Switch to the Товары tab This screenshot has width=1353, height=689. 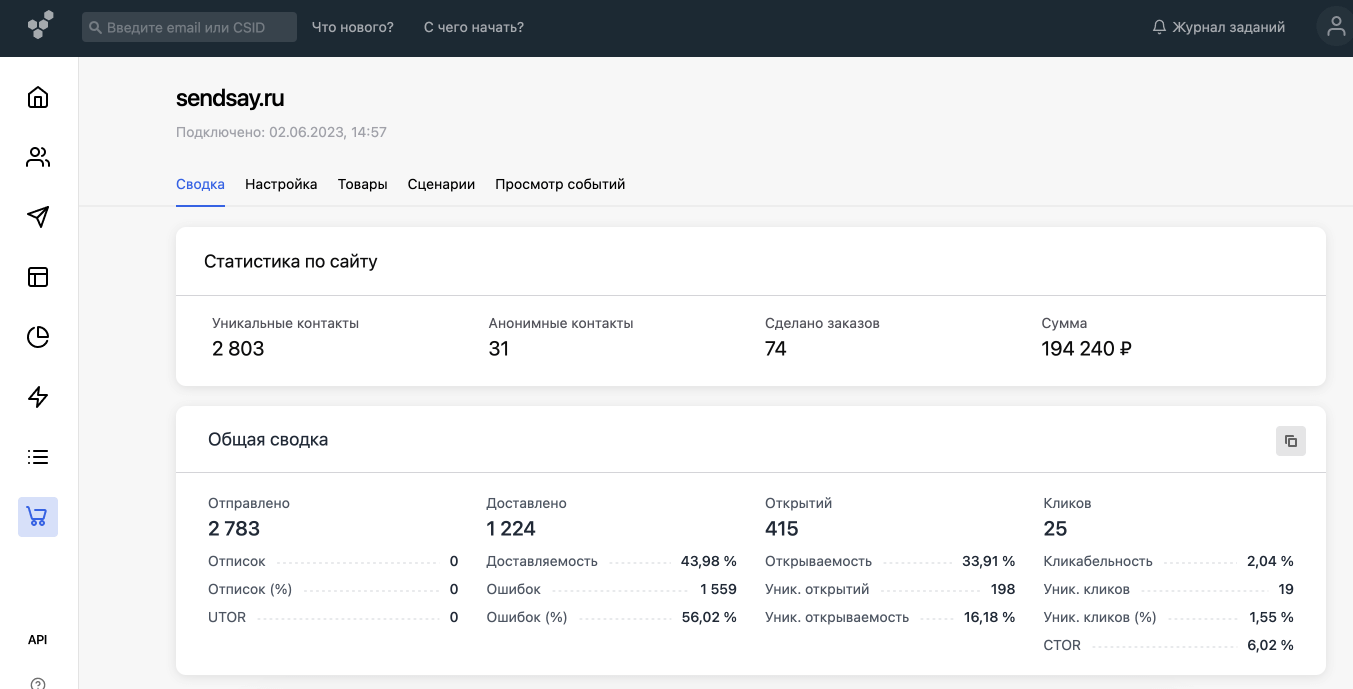(362, 184)
